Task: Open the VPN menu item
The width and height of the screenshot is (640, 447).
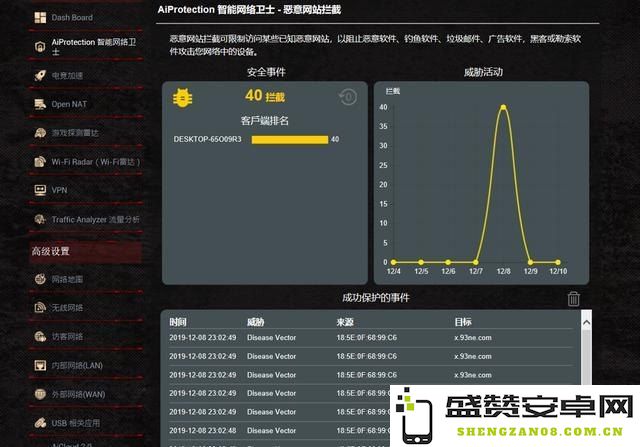Action: coord(59,190)
